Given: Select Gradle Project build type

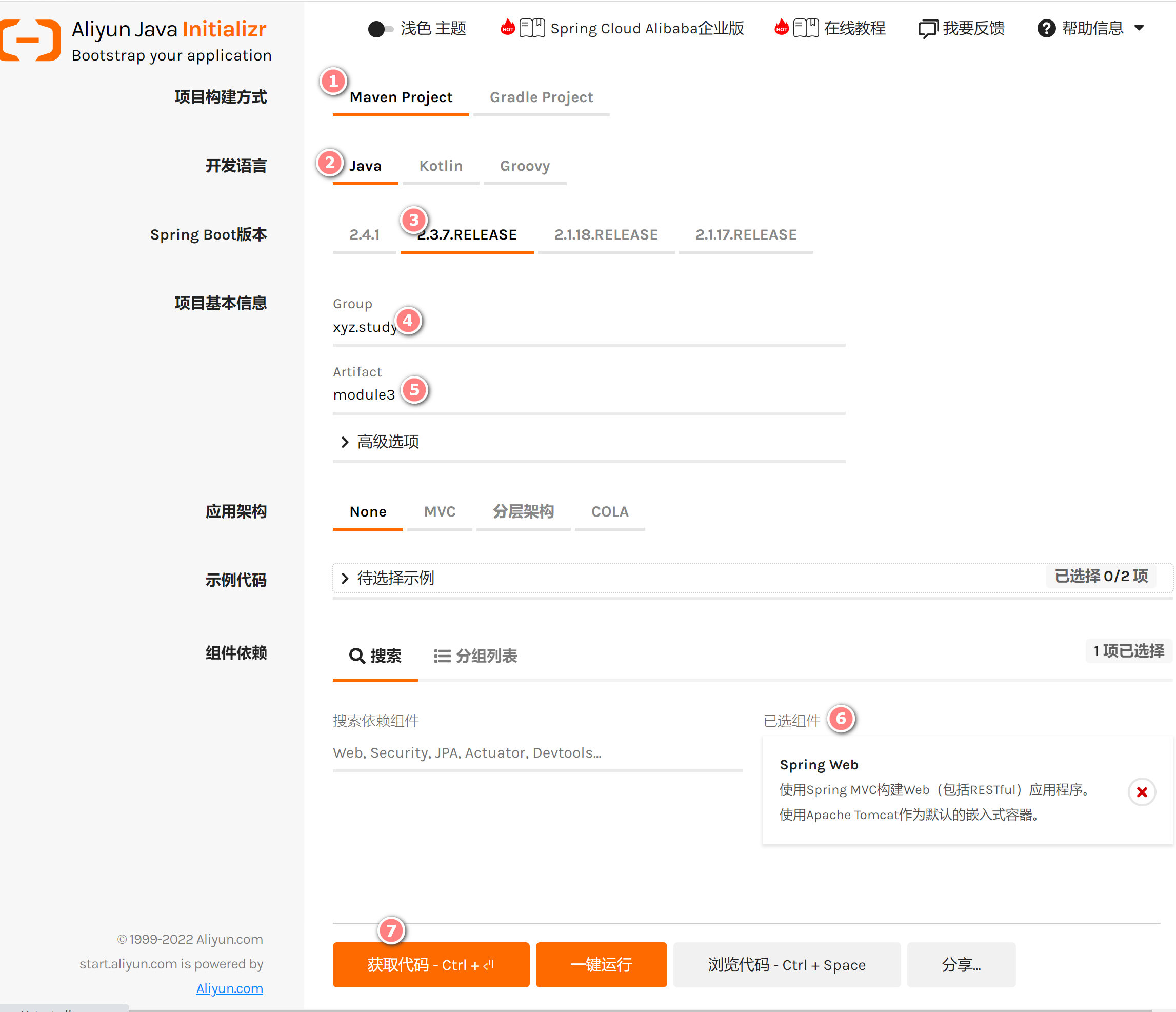Looking at the screenshot, I should pyautogui.click(x=542, y=97).
